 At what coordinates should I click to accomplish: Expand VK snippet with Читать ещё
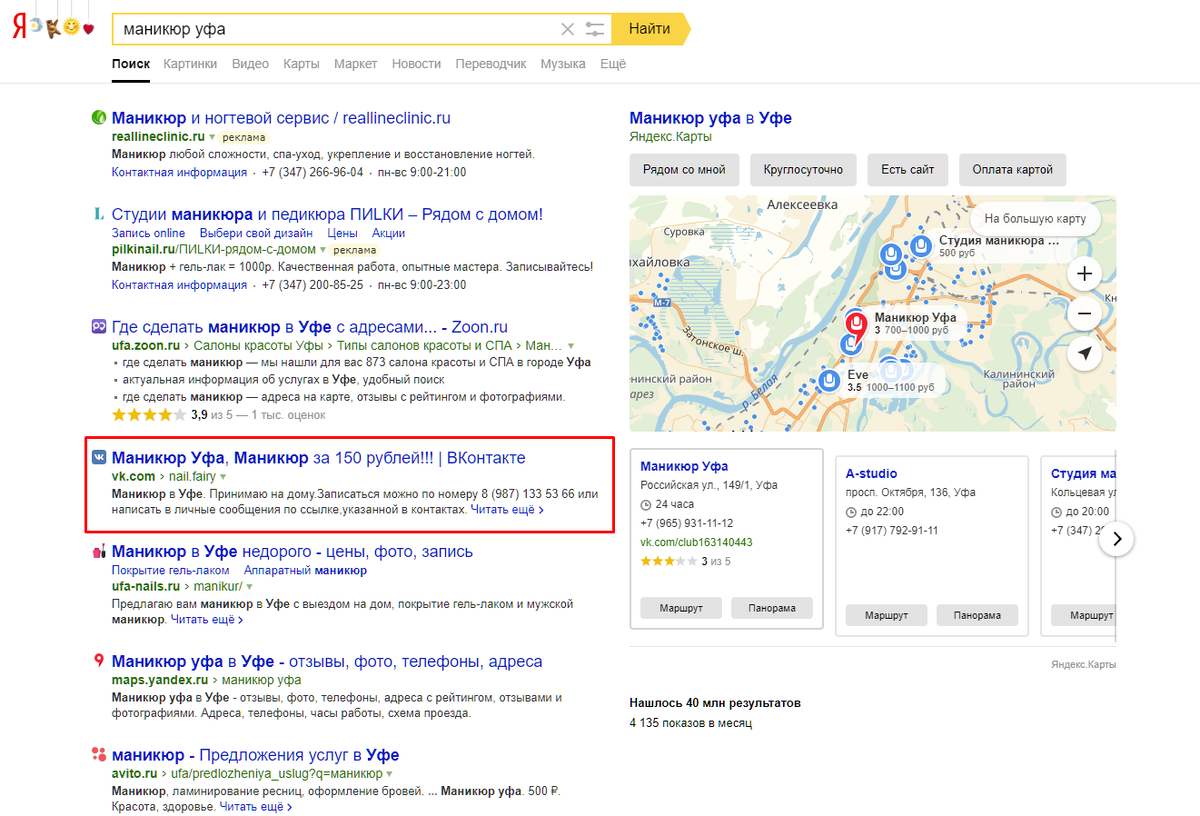pos(507,509)
